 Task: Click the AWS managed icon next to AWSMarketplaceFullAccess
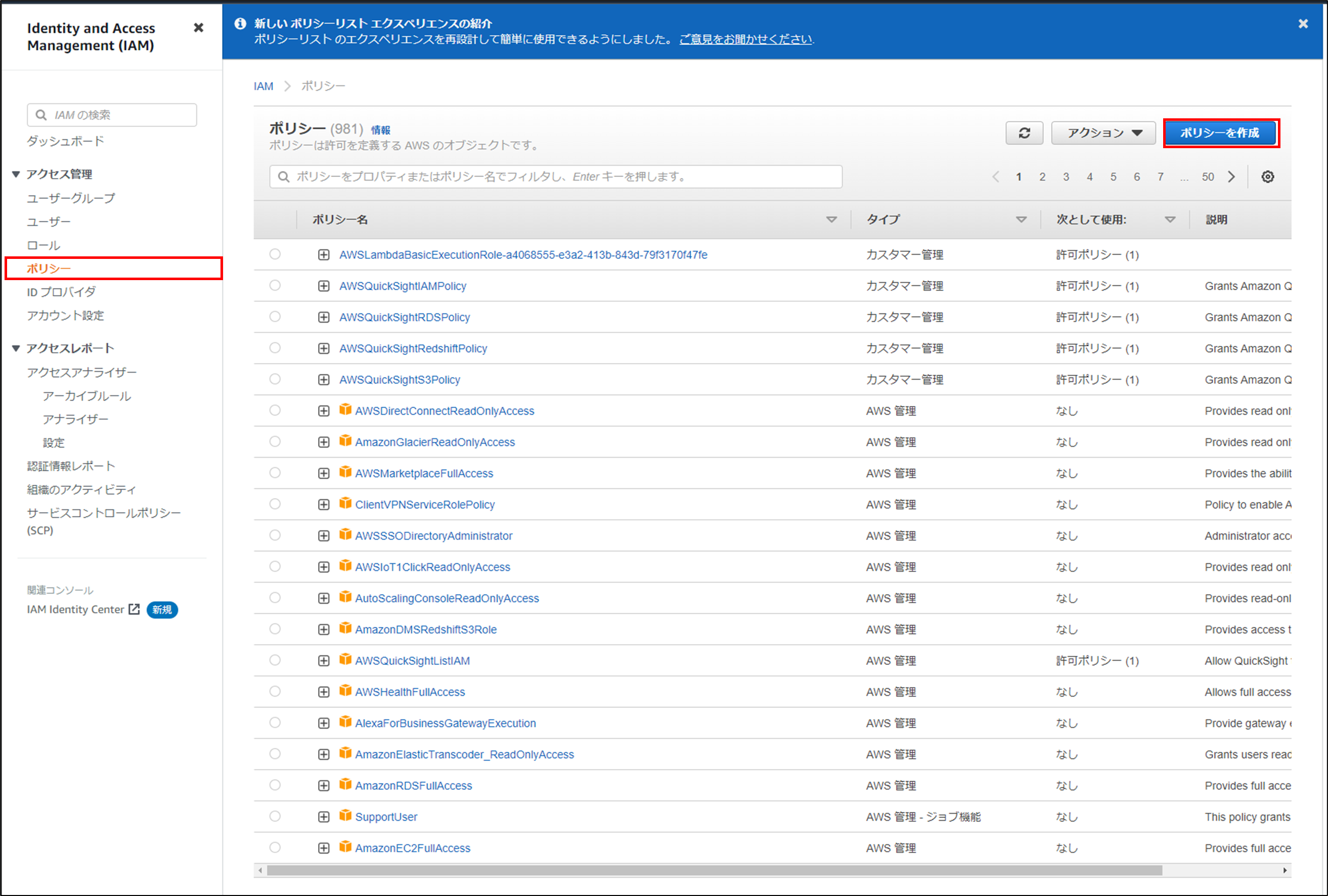(x=345, y=473)
